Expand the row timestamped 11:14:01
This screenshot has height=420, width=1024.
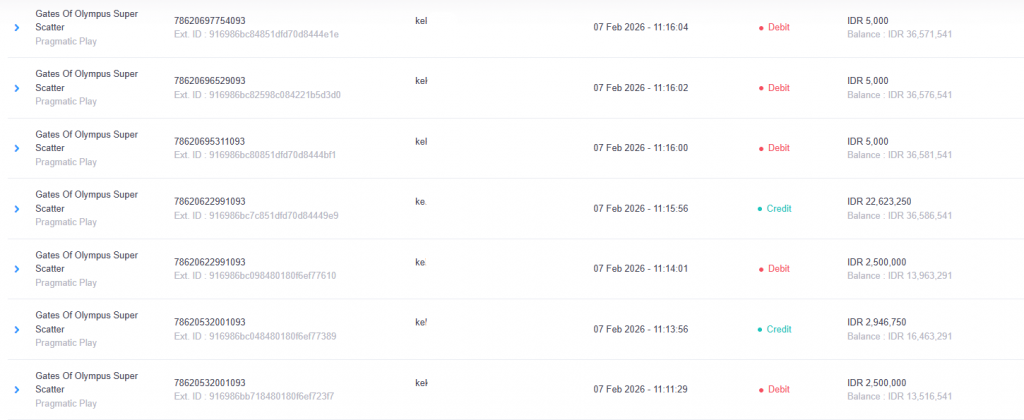(17, 269)
